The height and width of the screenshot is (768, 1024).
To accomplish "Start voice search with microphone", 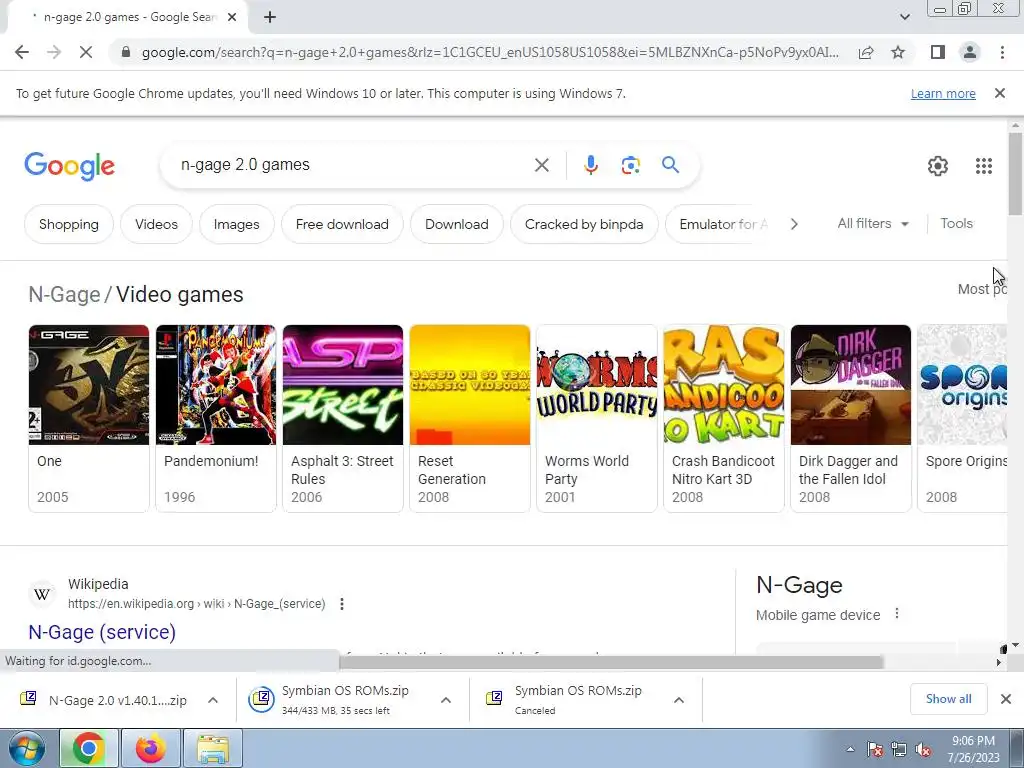I will (x=591, y=165).
